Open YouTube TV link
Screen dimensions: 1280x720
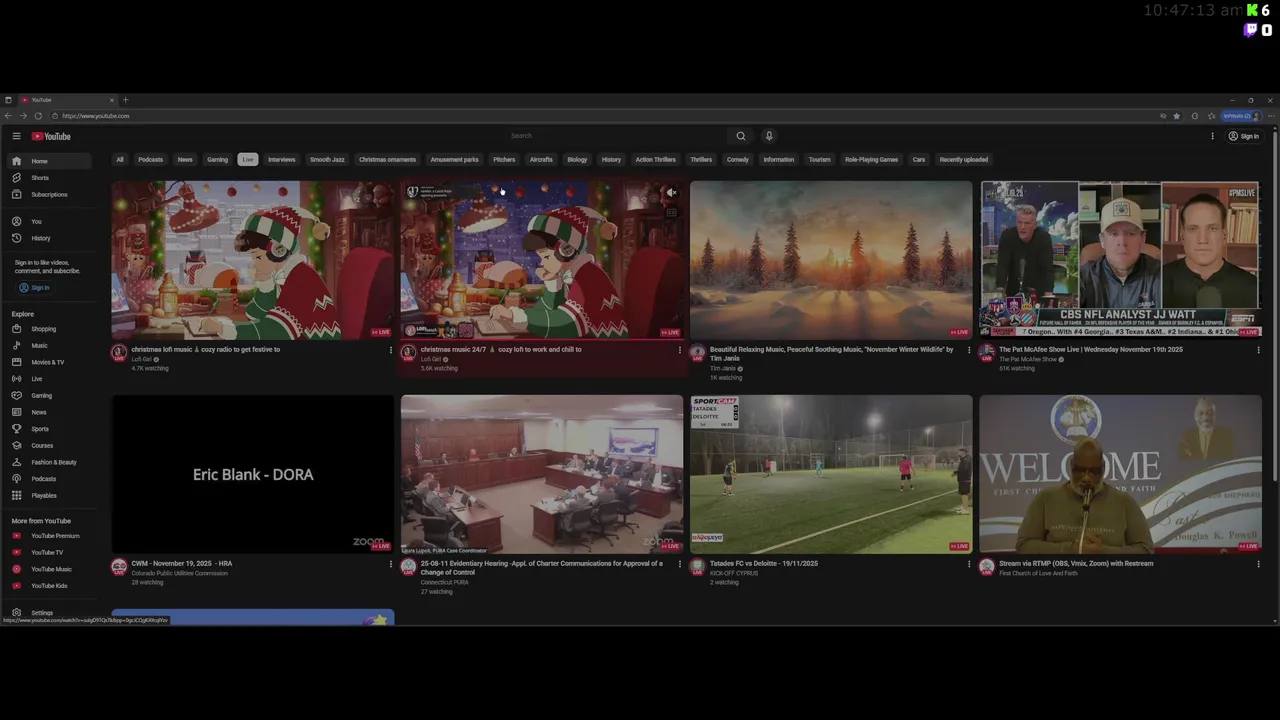click(x=50, y=552)
